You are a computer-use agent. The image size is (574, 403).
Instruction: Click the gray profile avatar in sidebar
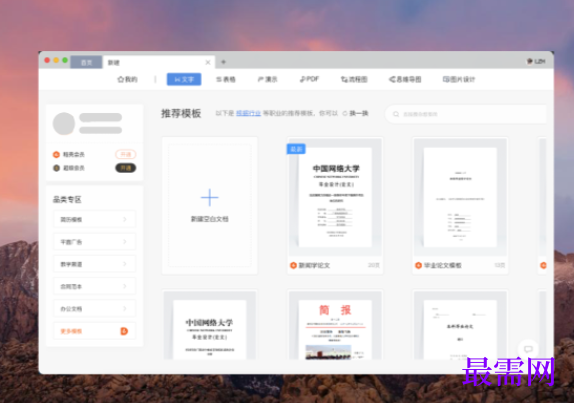[x=64, y=124]
